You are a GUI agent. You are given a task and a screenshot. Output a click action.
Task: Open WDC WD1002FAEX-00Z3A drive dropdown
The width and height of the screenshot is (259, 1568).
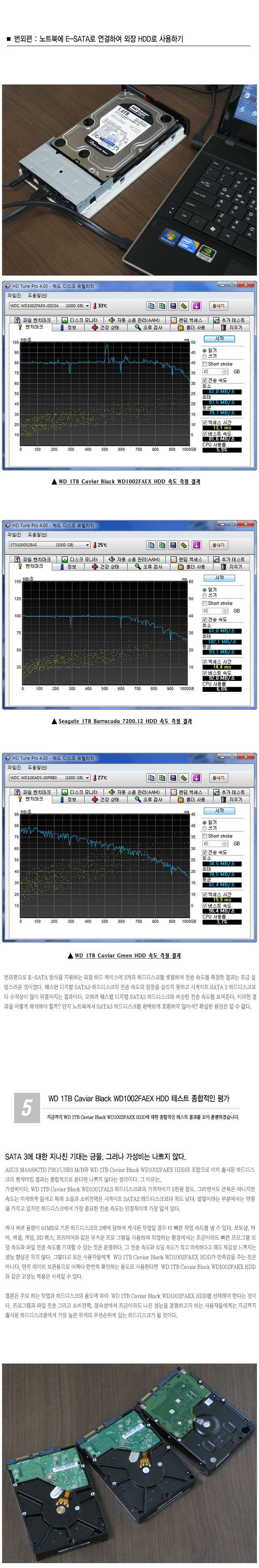[x=49, y=306]
